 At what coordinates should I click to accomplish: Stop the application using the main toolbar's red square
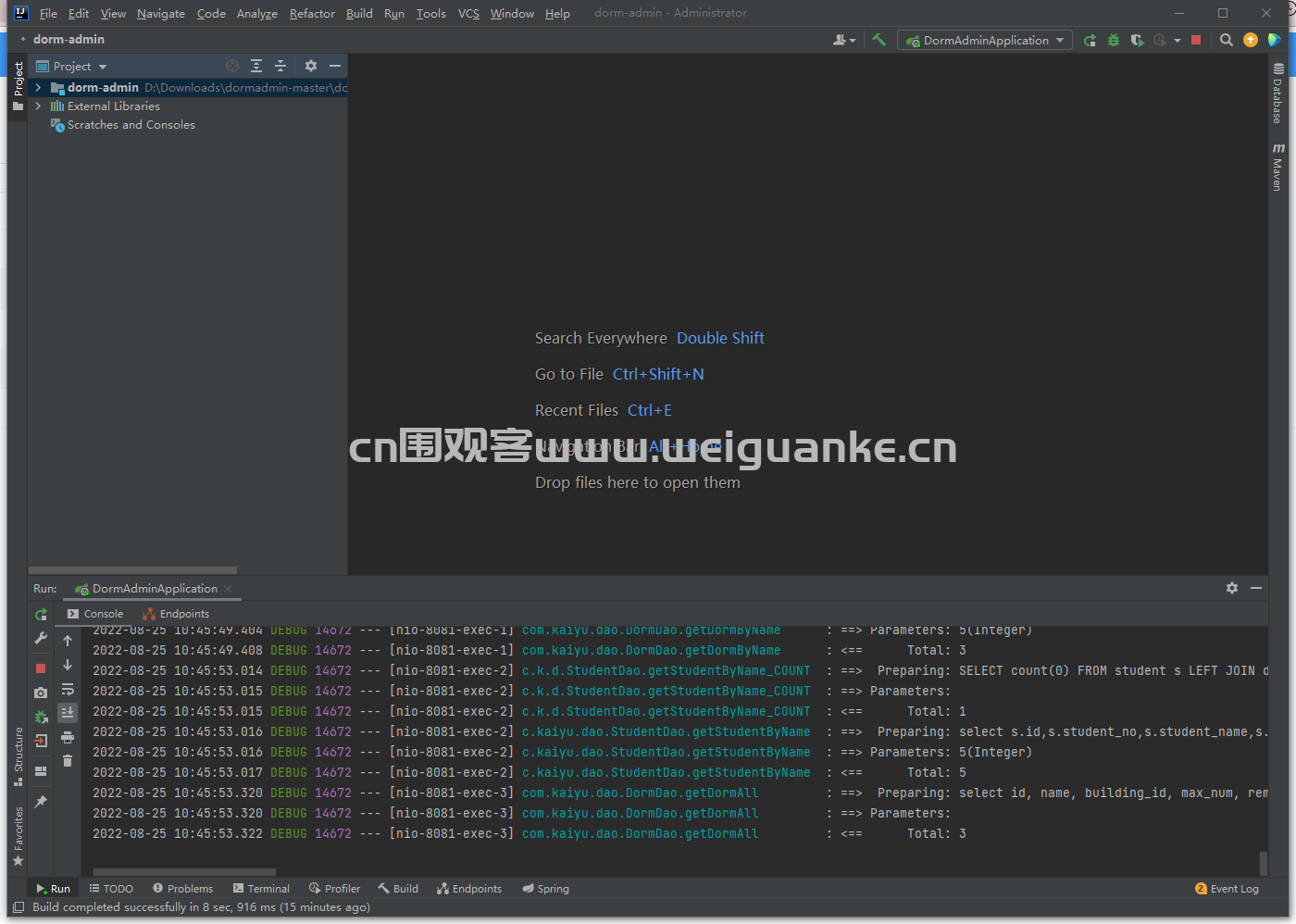point(1196,40)
